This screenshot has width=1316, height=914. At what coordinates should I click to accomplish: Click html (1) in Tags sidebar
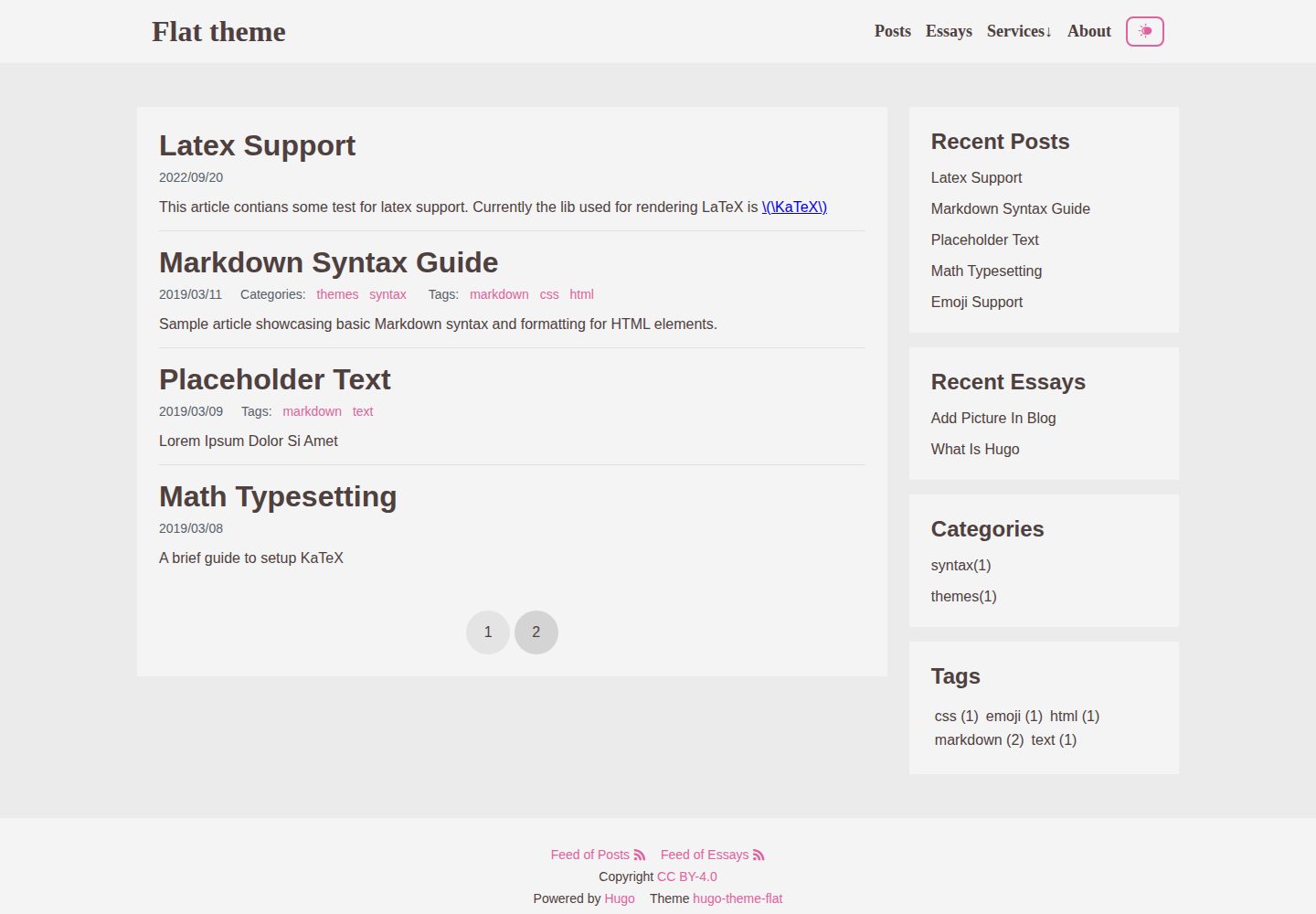(1075, 716)
